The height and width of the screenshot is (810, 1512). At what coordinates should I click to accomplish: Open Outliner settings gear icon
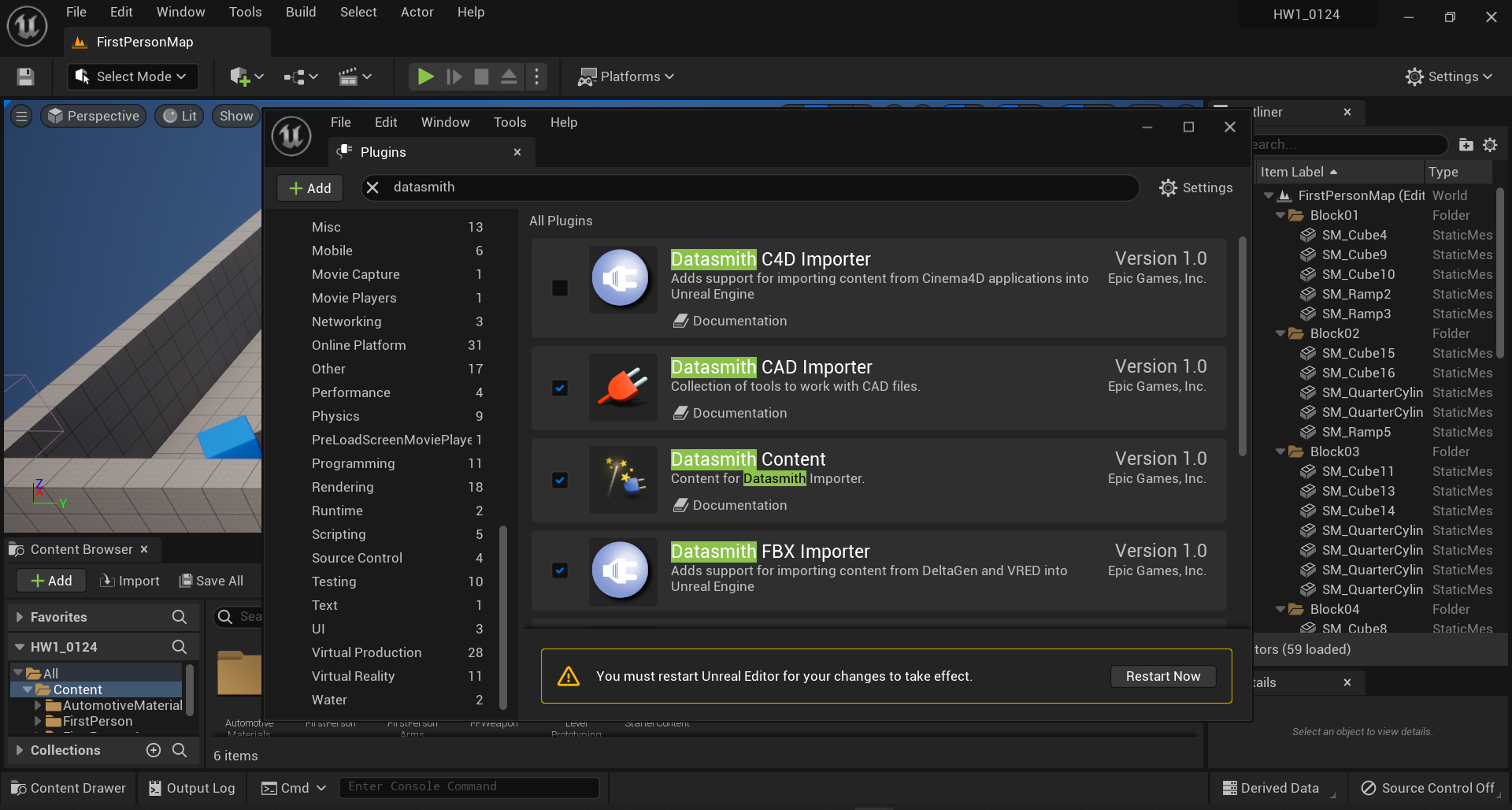(x=1490, y=145)
